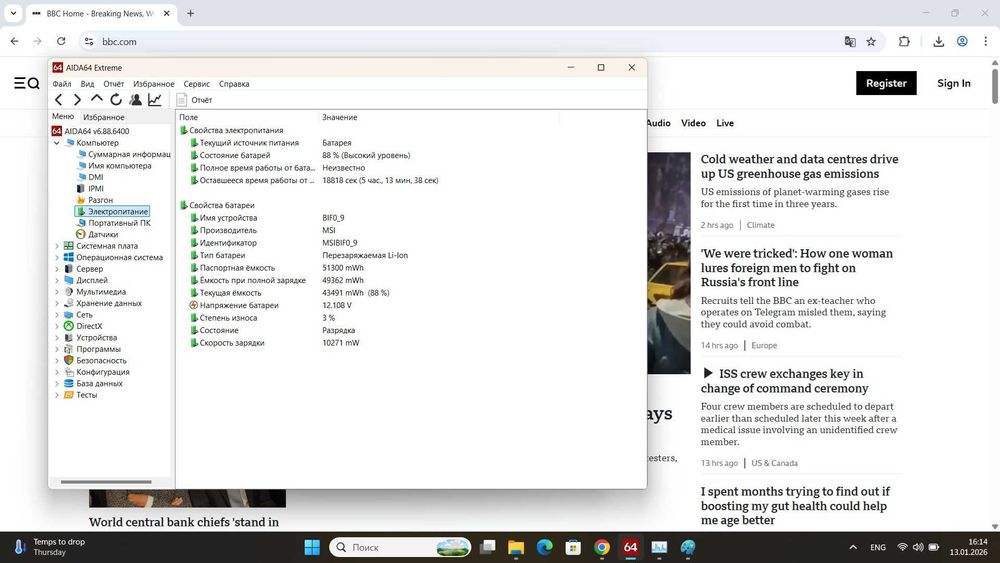Click the Отчёт report toolbar button
1000x563 pixels.
(x=195, y=99)
